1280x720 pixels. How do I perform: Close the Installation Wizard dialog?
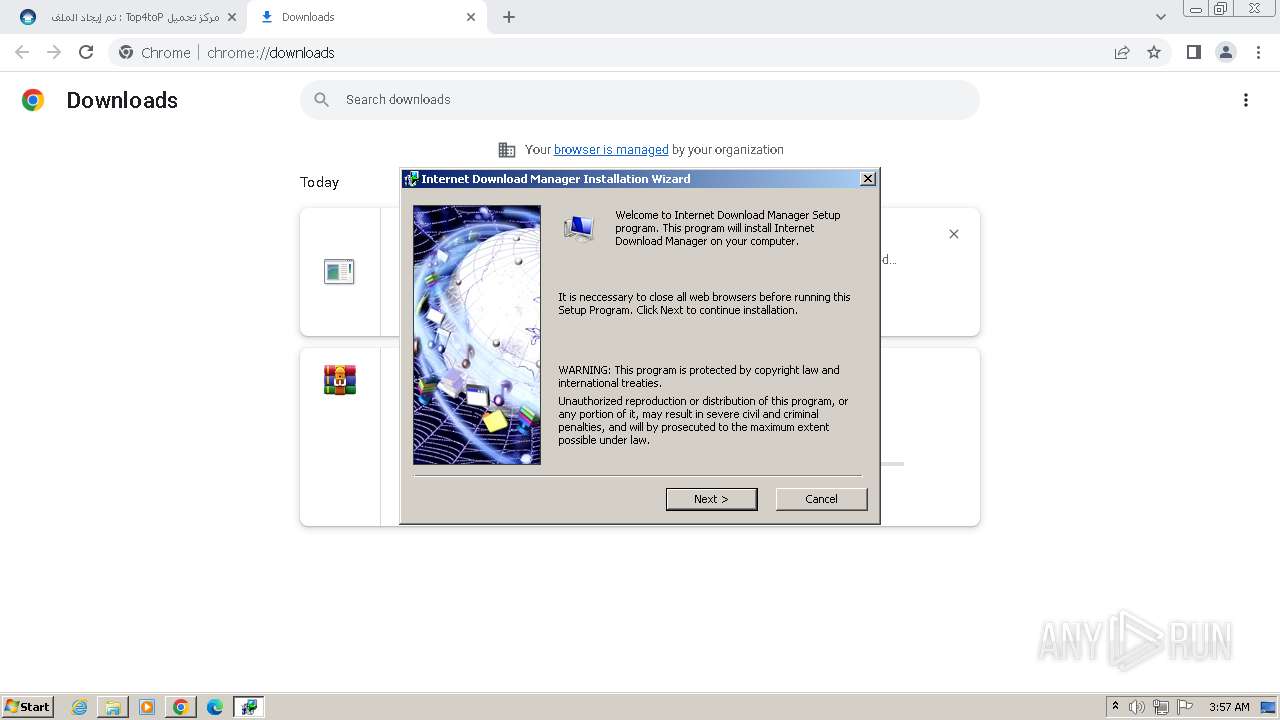pyautogui.click(x=868, y=179)
